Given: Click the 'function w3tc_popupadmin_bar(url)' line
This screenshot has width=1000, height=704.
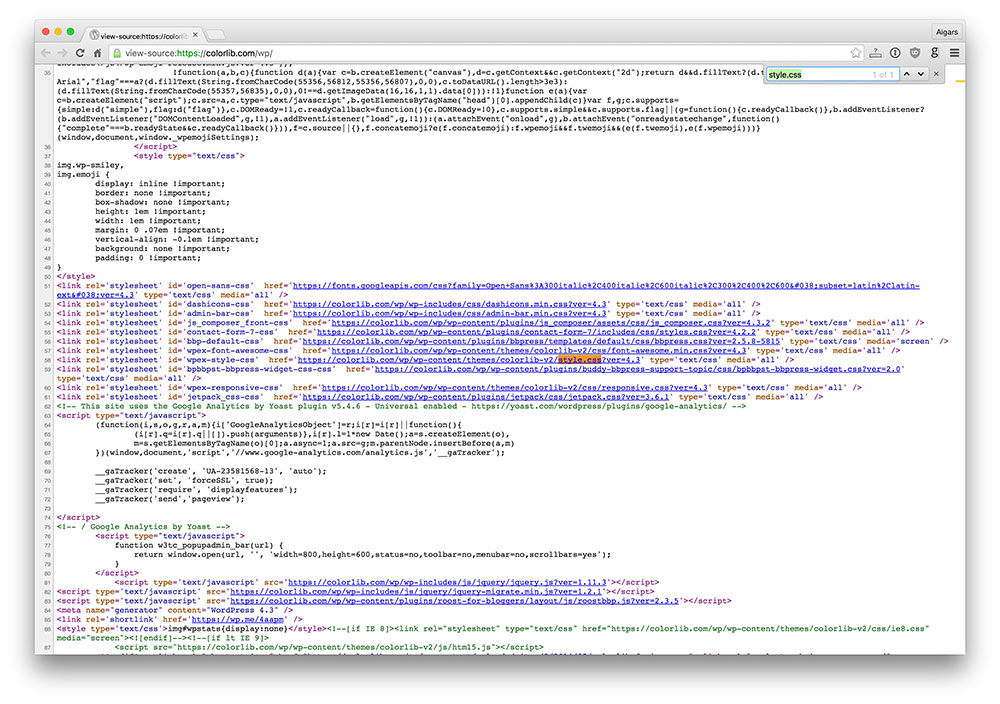Looking at the screenshot, I should click(x=198, y=545).
